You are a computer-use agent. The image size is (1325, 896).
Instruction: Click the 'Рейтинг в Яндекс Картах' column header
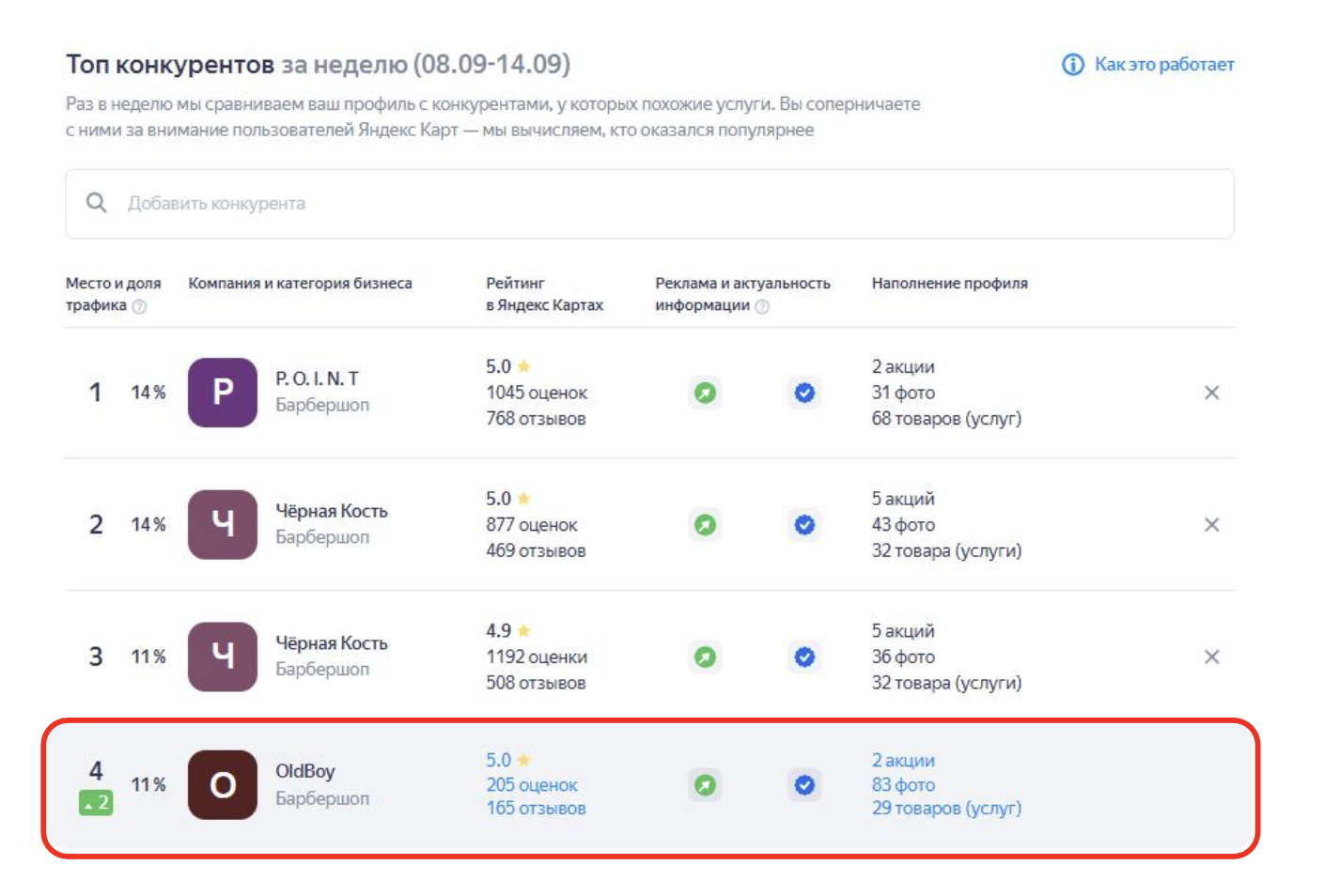coord(544,294)
